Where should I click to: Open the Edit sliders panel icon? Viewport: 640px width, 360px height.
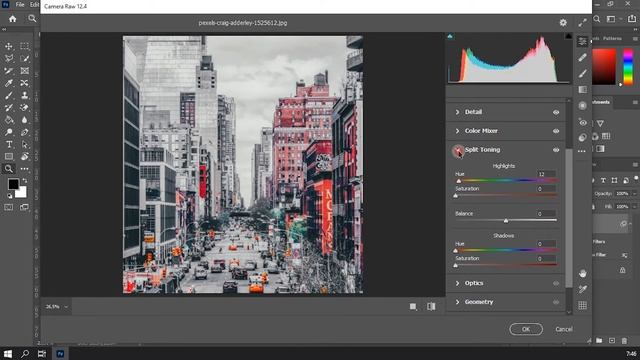coord(582,41)
